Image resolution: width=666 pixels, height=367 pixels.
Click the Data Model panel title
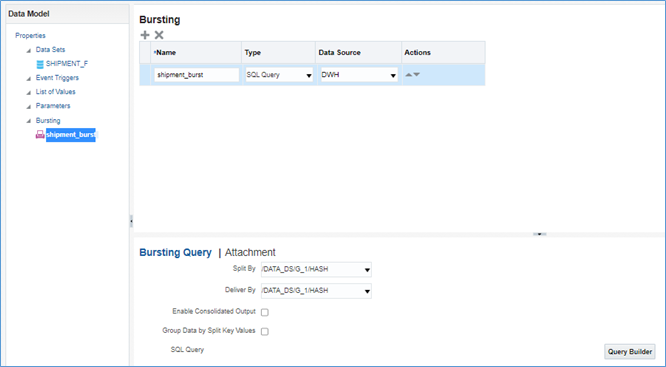(29, 14)
